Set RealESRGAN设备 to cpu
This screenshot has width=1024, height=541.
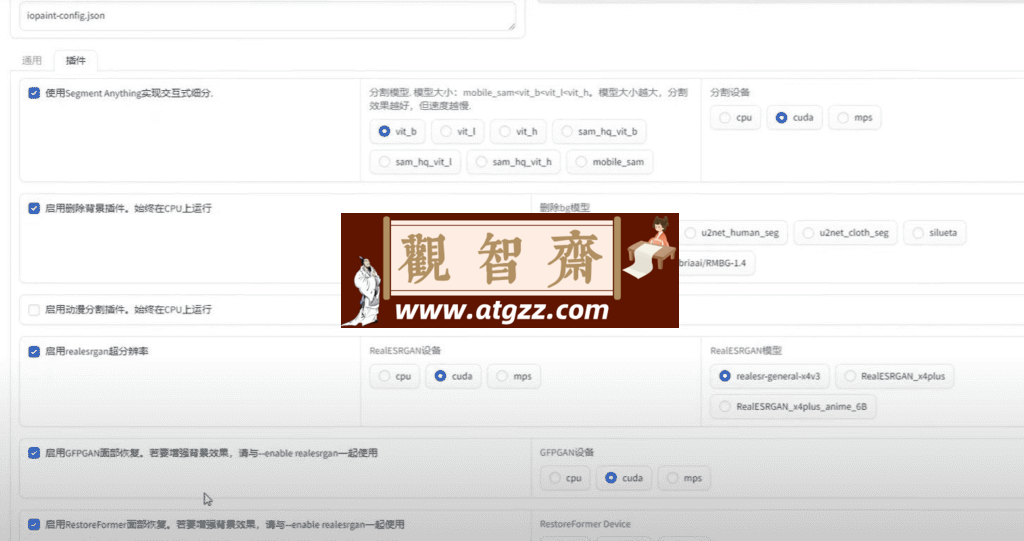click(x=395, y=376)
